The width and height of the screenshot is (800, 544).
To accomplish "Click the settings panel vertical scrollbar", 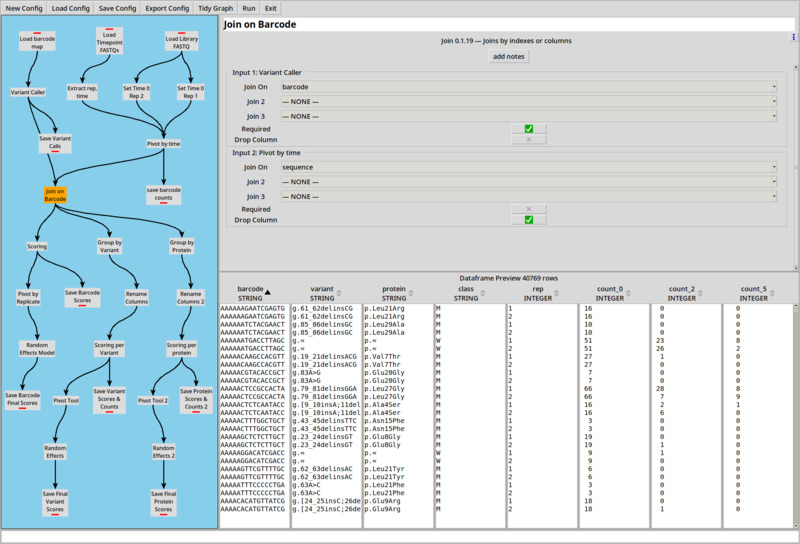I will [x=796, y=167].
